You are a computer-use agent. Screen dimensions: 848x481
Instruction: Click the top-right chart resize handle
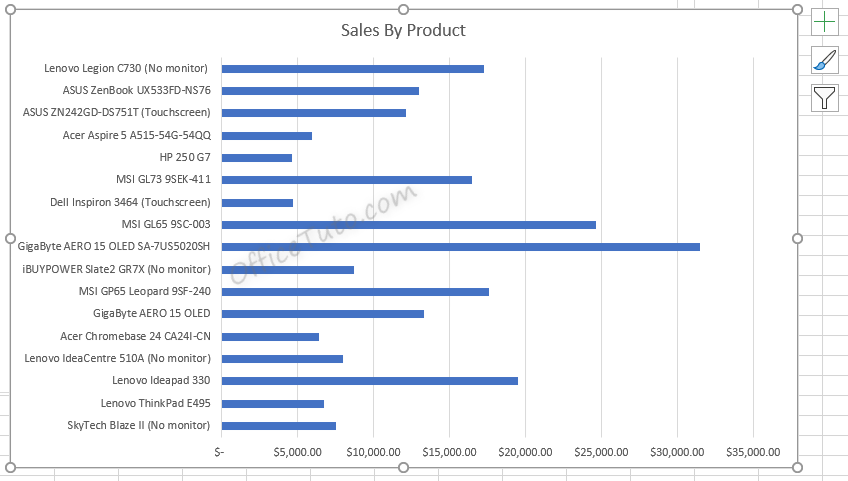[797, 9]
